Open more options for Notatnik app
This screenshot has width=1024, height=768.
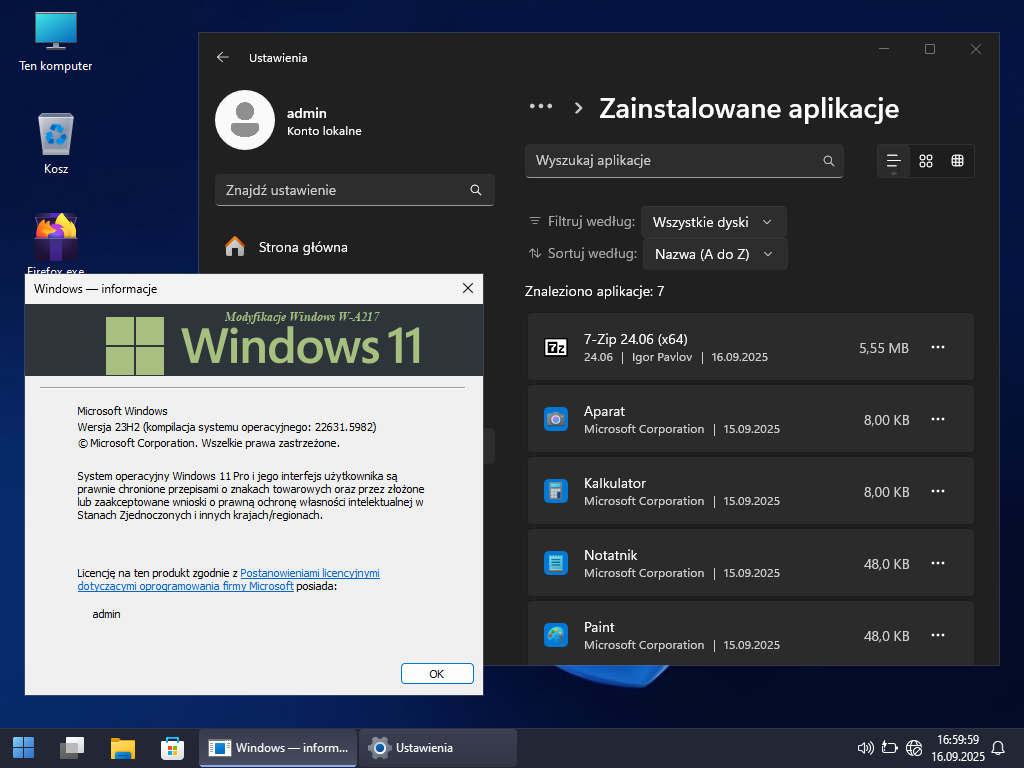pyautogui.click(x=938, y=563)
